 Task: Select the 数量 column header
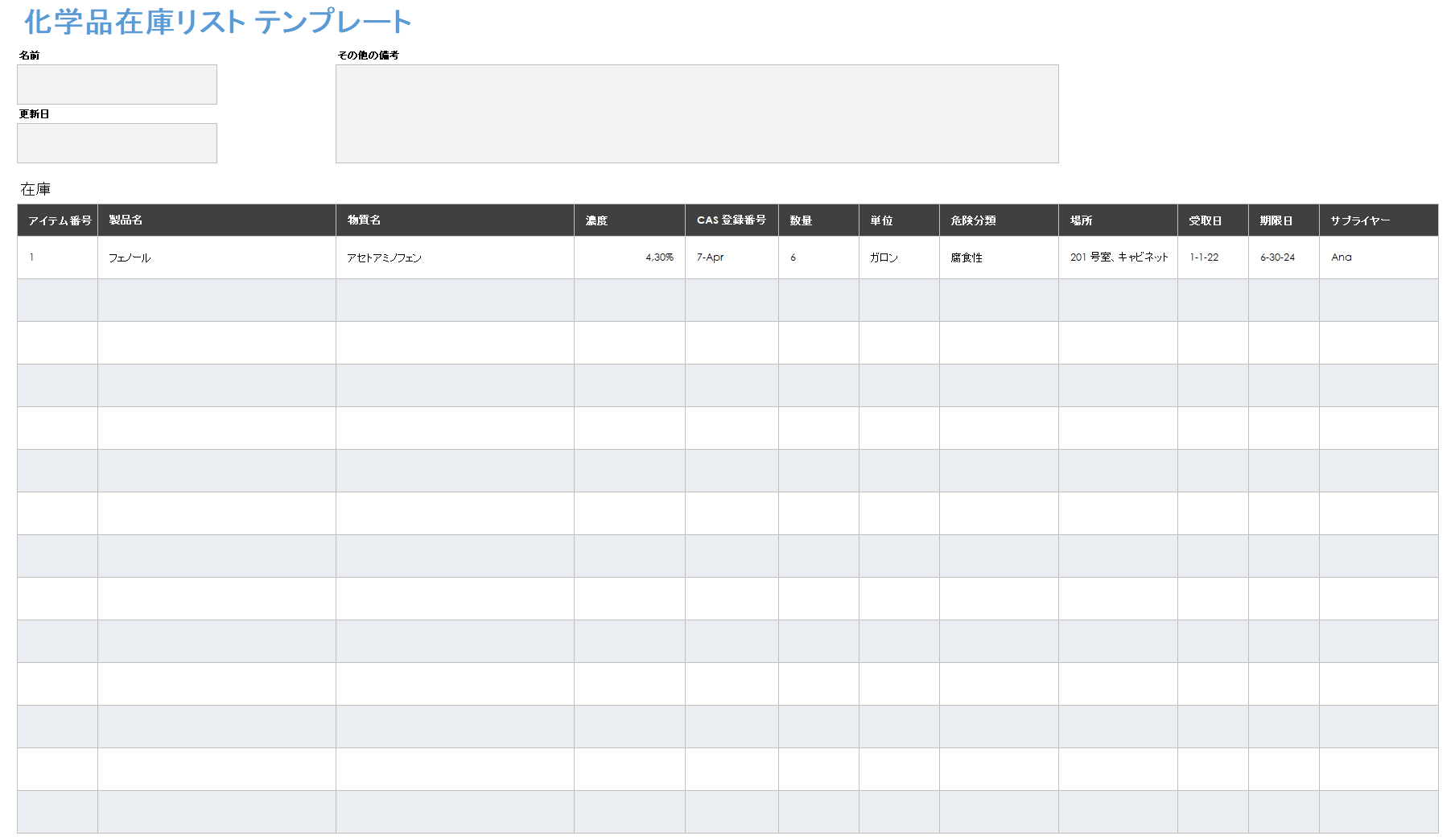pos(819,220)
